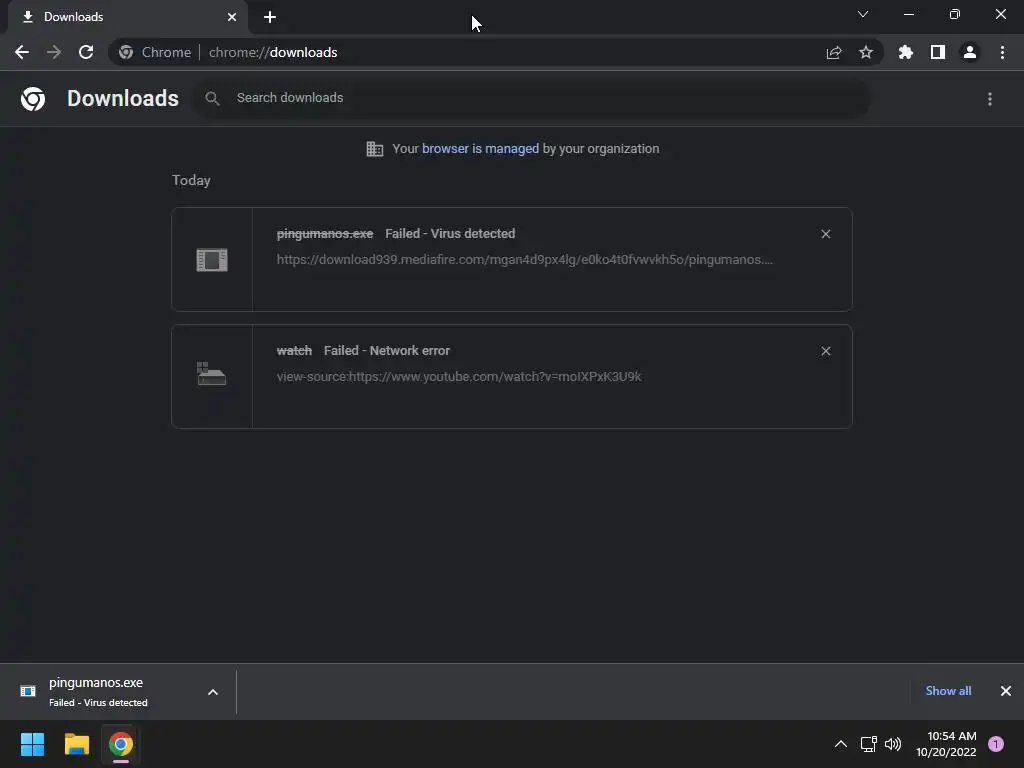Open the clock and calendar
The height and width of the screenshot is (768, 1024).
(x=946, y=744)
